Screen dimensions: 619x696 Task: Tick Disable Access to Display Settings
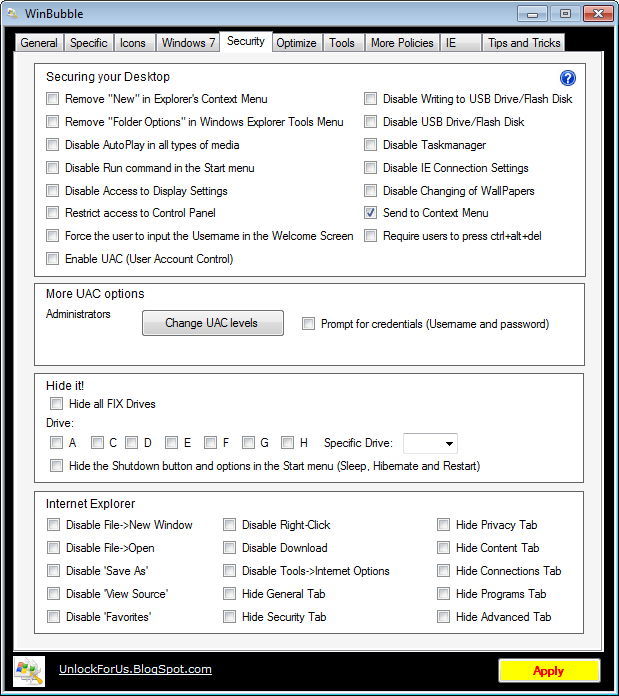coord(52,190)
